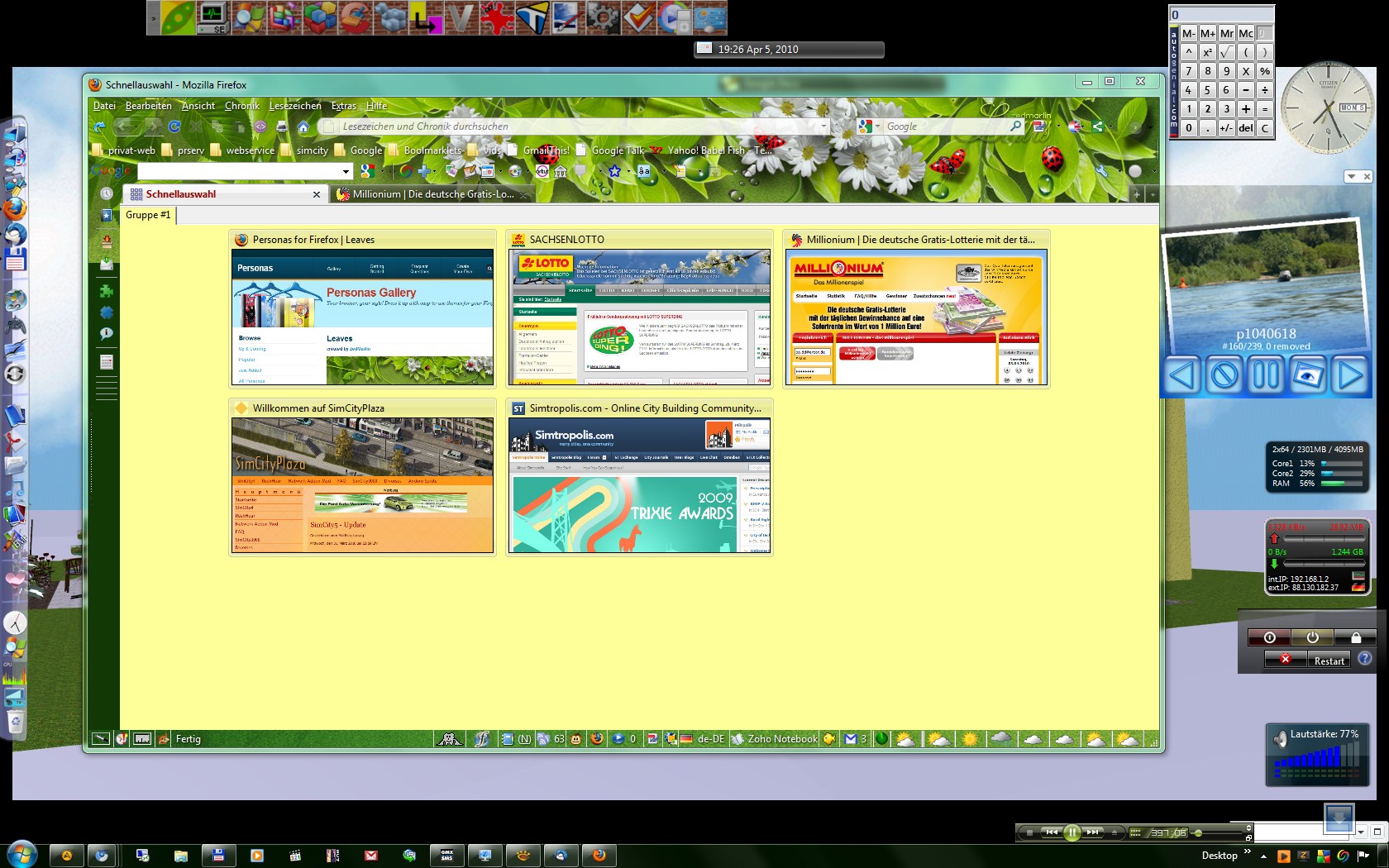Click the Lautstärke volume level bars
This screenshot has width=1389, height=868.
[x=1316, y=759]
